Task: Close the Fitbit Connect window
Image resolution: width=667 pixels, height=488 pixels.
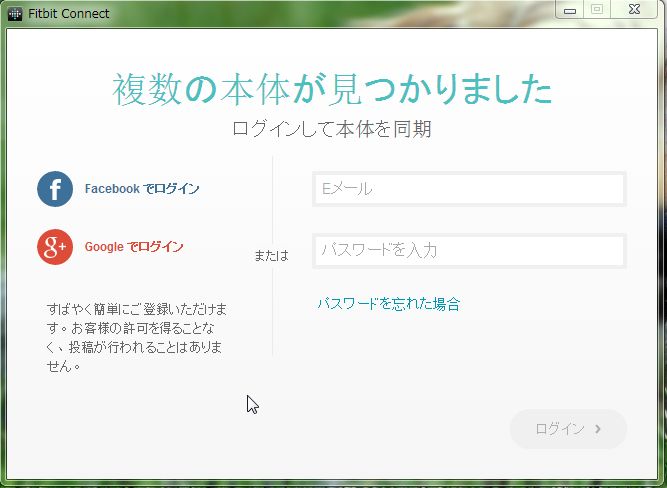Action: point(634,9)
